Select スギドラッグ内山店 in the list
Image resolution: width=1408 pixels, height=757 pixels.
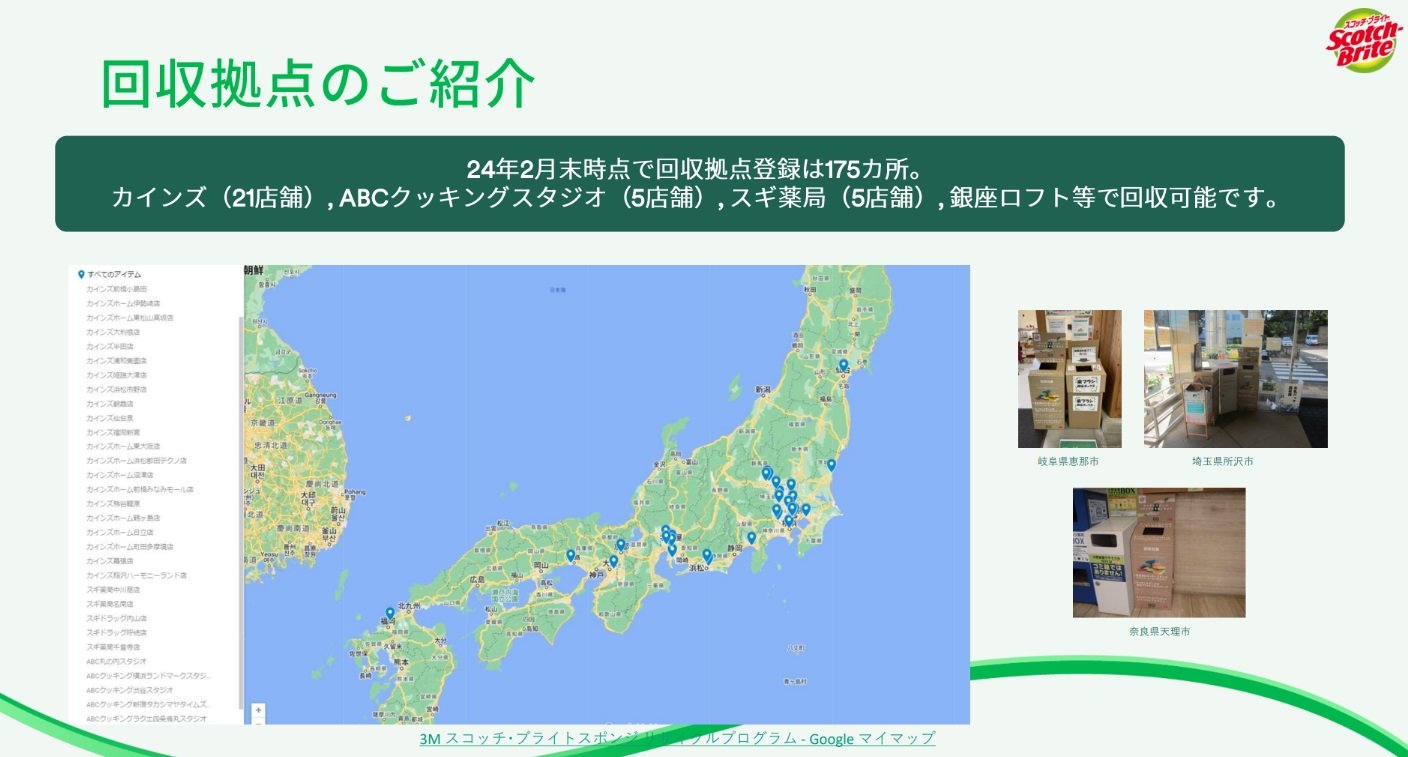point(116,618)
